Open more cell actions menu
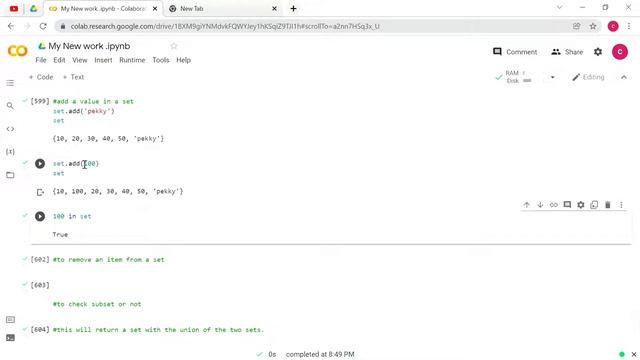Image resolution: width=640 pixels, height=360 pixels. [x=621, y=205]
